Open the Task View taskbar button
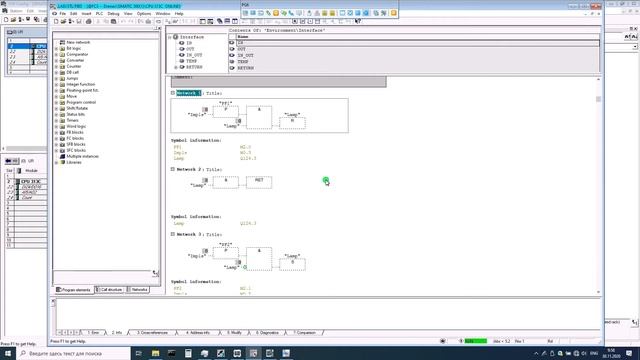This screenshot has height=360, width=640. pos(138,353)
